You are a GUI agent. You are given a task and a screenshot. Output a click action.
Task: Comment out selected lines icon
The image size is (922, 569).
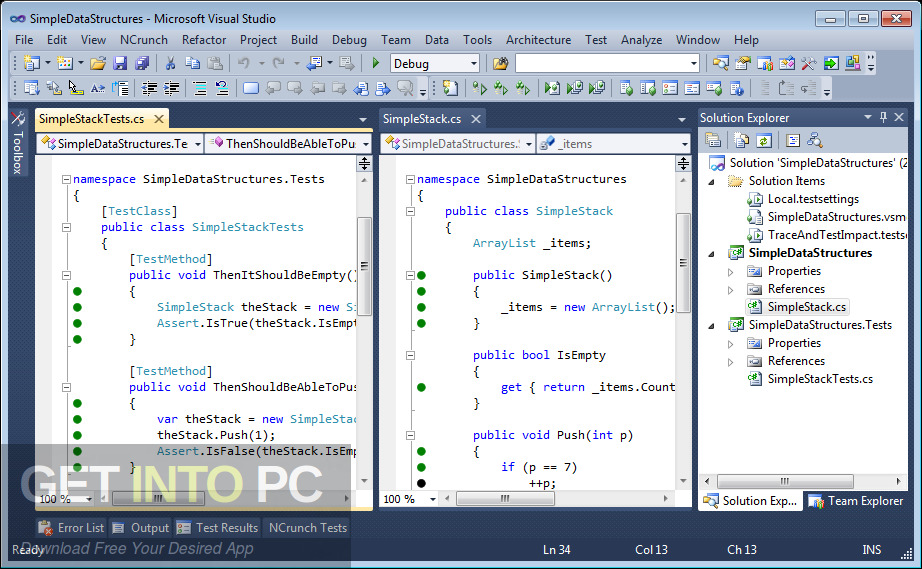200,89
